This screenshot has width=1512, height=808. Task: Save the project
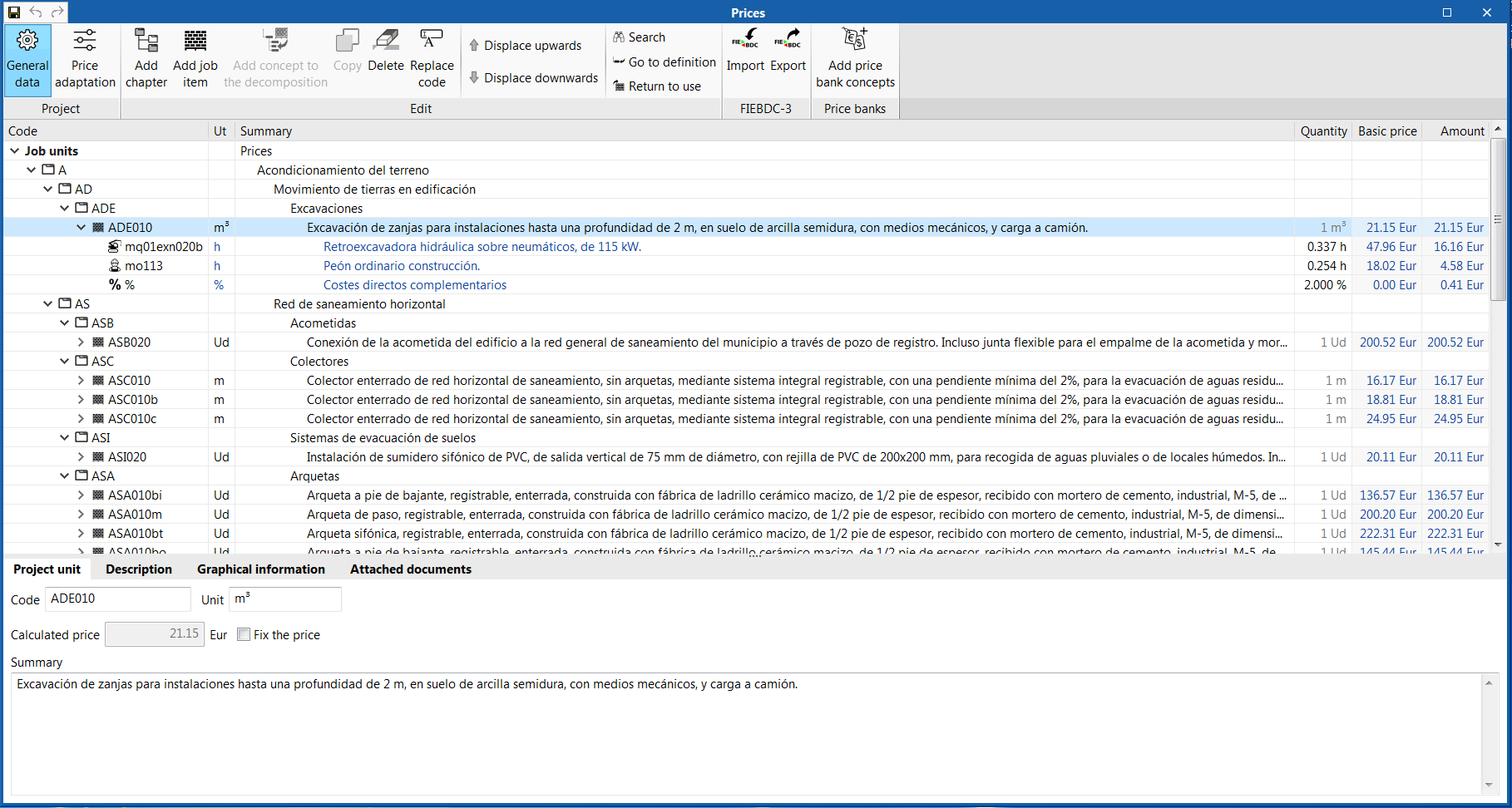point(12,12)
